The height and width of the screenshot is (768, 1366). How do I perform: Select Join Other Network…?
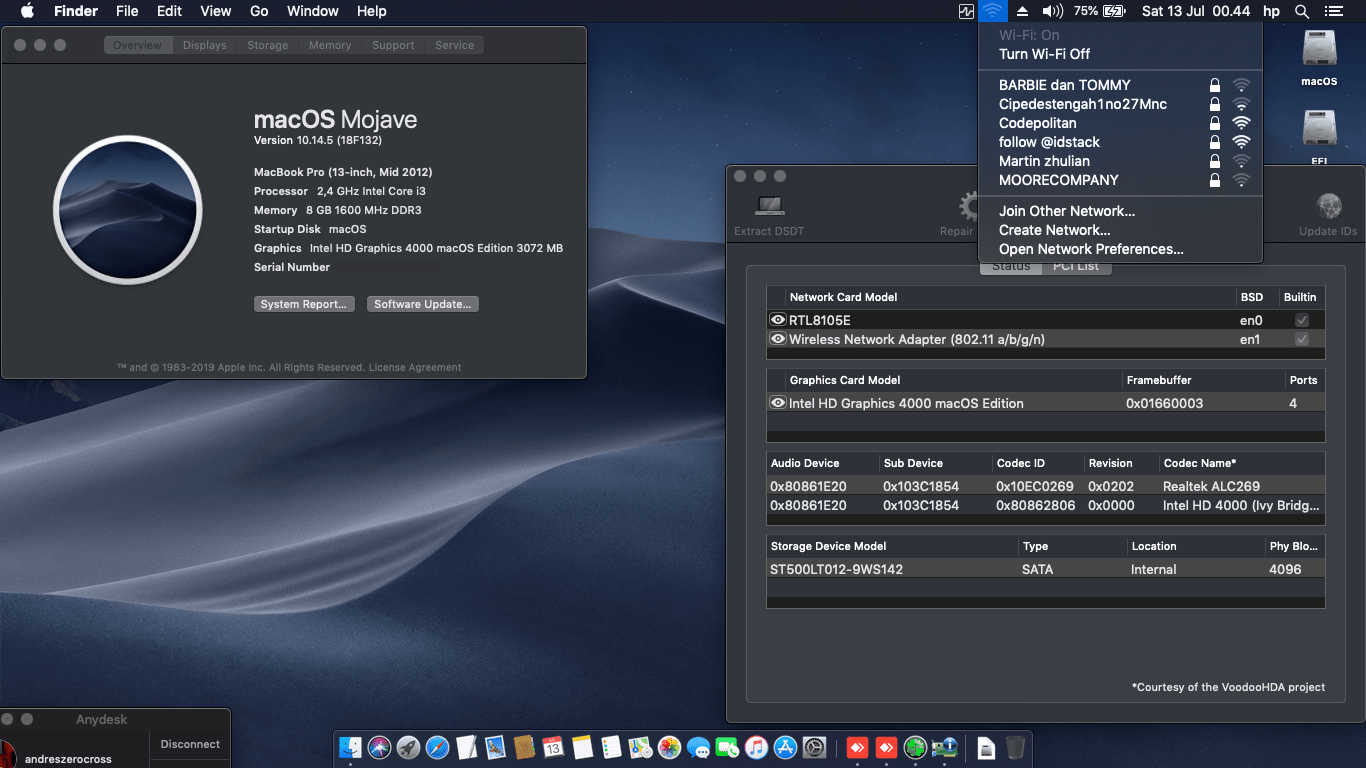pyautogui.click(x=1120, y=211)
